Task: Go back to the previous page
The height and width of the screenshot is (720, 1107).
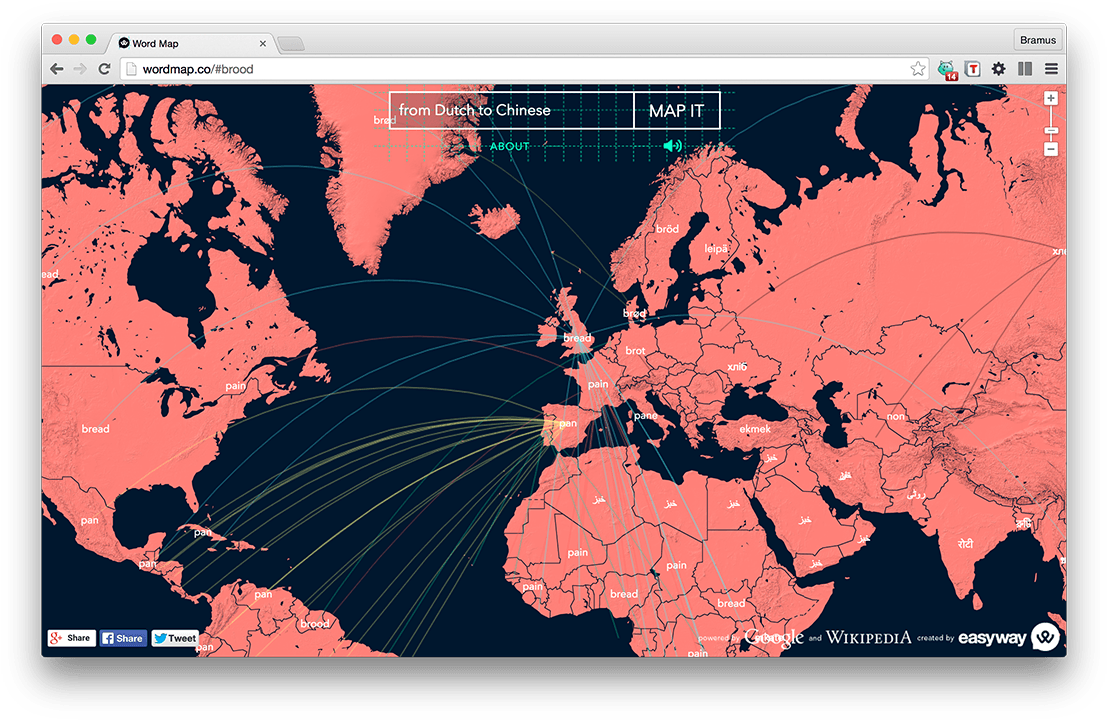Action: tap(57, 69)
